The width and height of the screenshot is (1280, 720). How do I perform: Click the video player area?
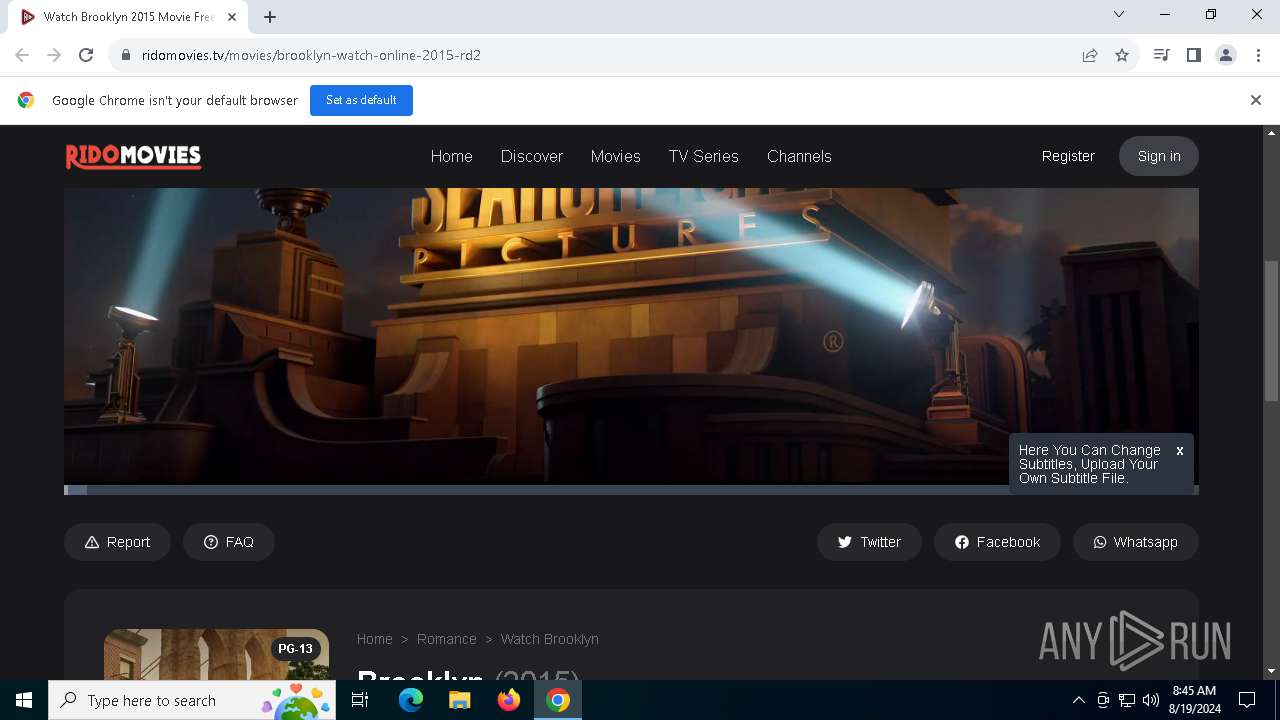click(631, 336)
